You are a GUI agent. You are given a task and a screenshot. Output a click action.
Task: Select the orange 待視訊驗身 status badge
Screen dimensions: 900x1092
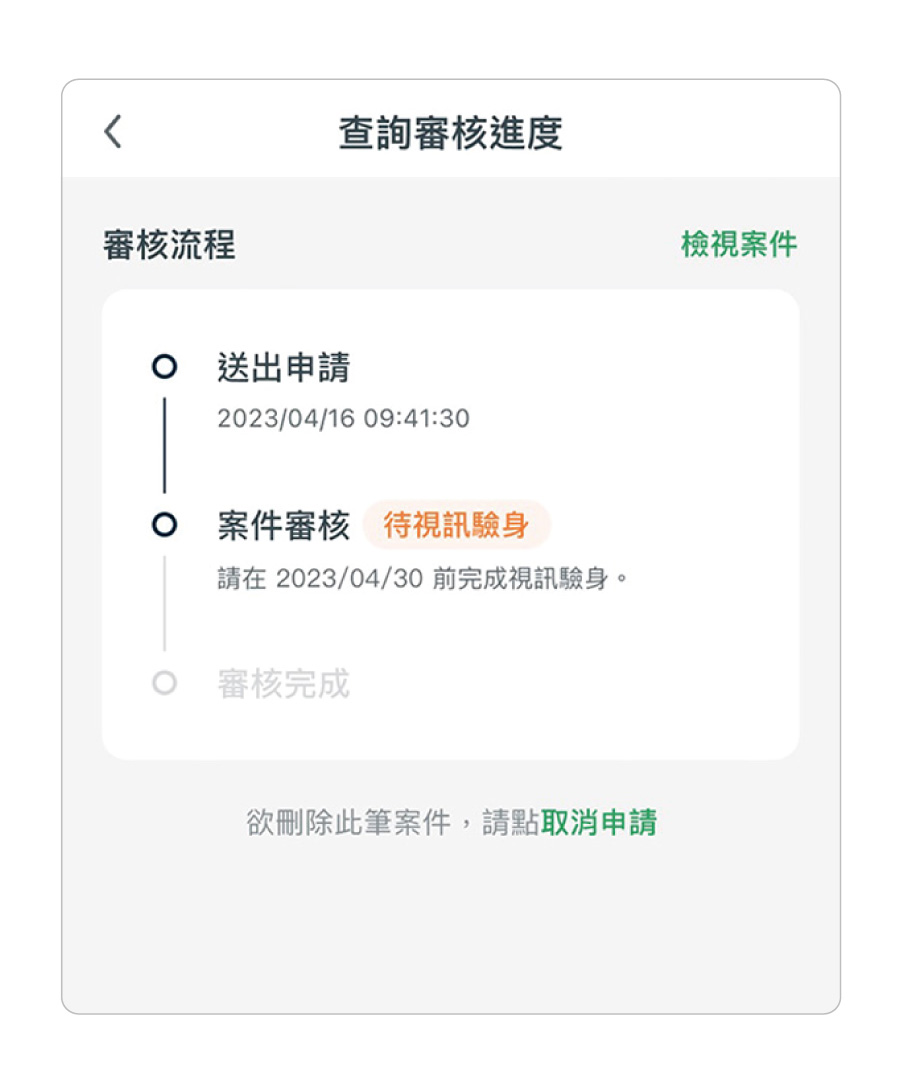[x=456, y=525]
